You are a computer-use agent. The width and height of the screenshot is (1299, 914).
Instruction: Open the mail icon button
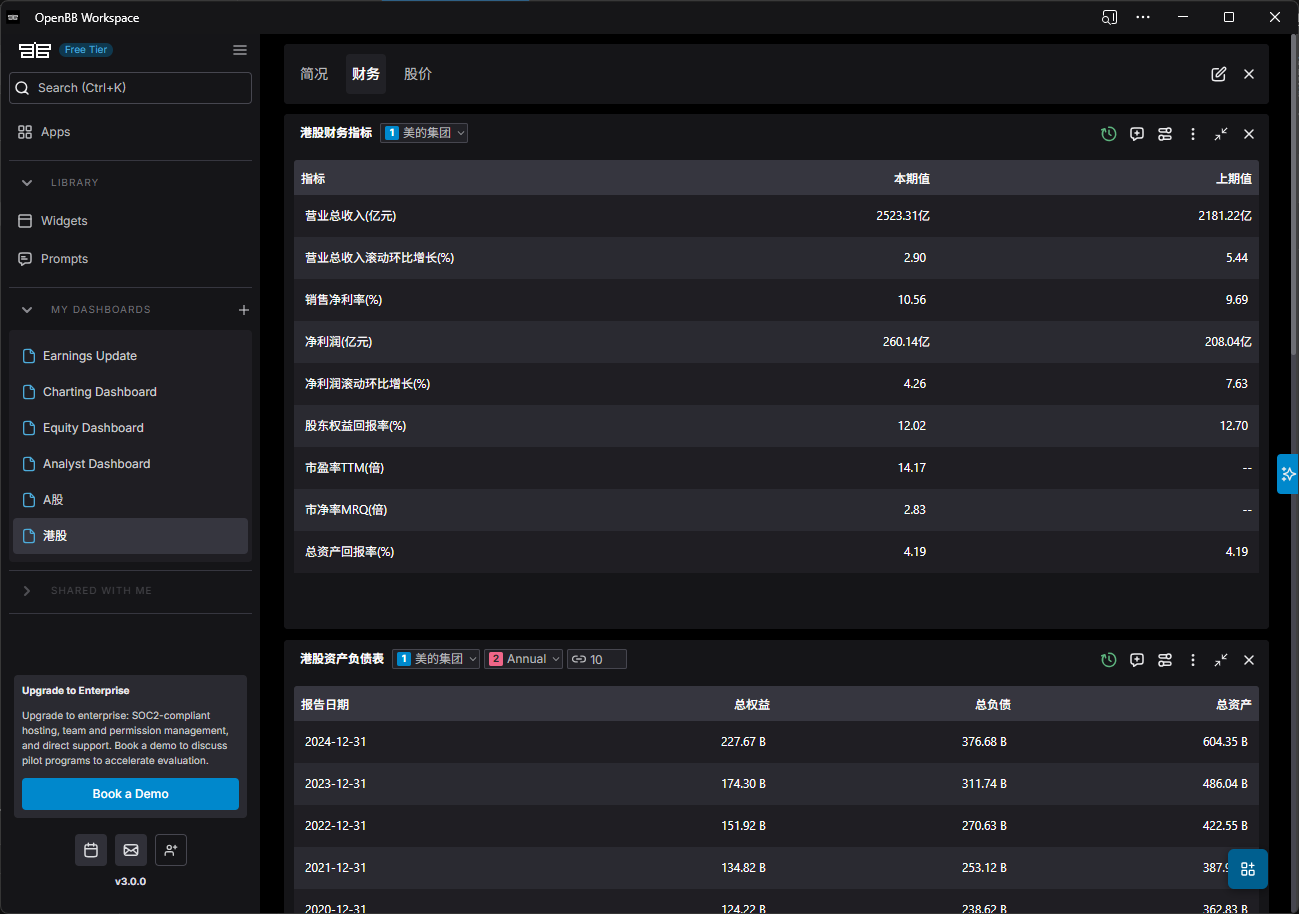[x=131, y=850]
